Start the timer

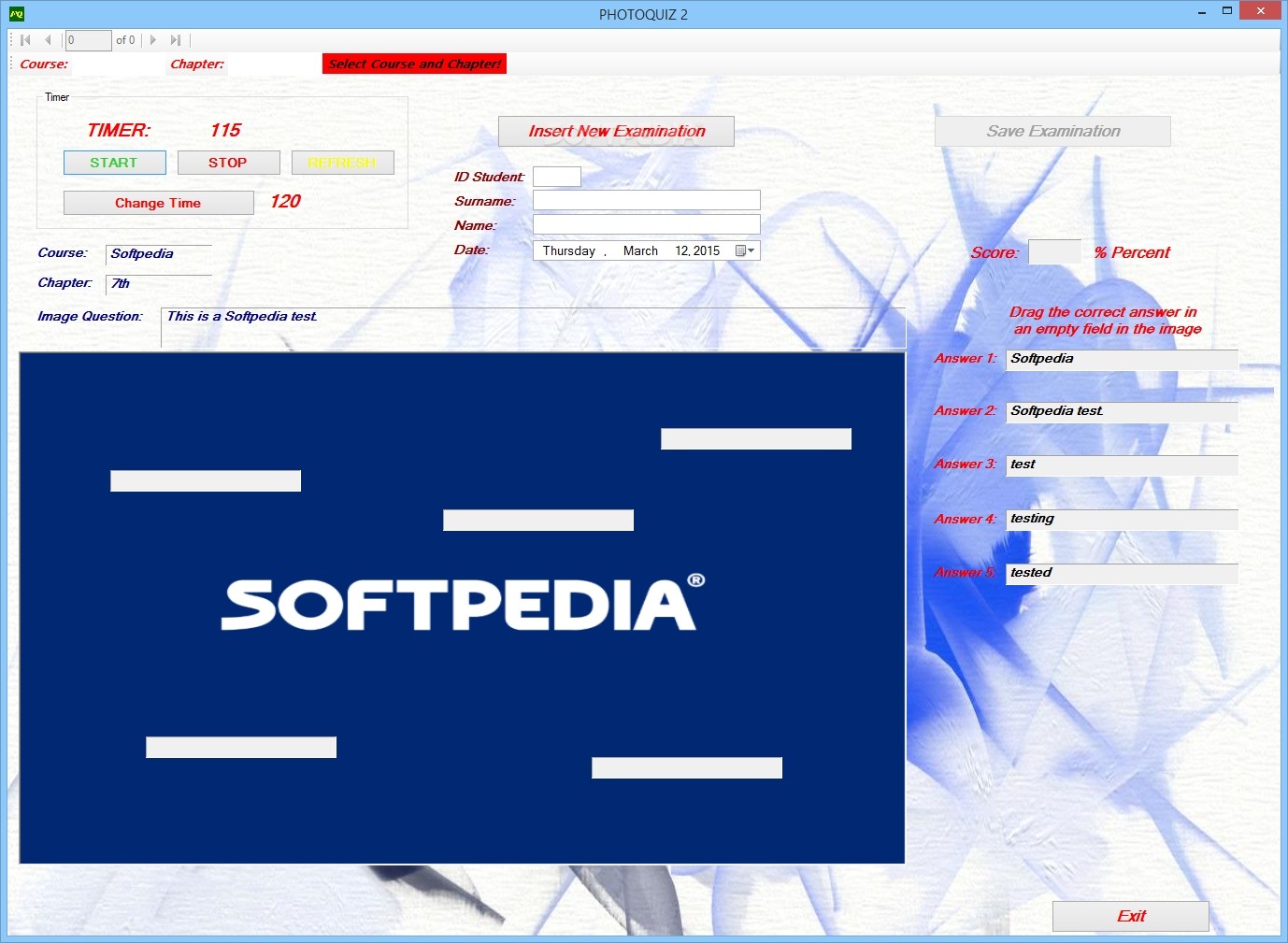click(x=115, y=163)
